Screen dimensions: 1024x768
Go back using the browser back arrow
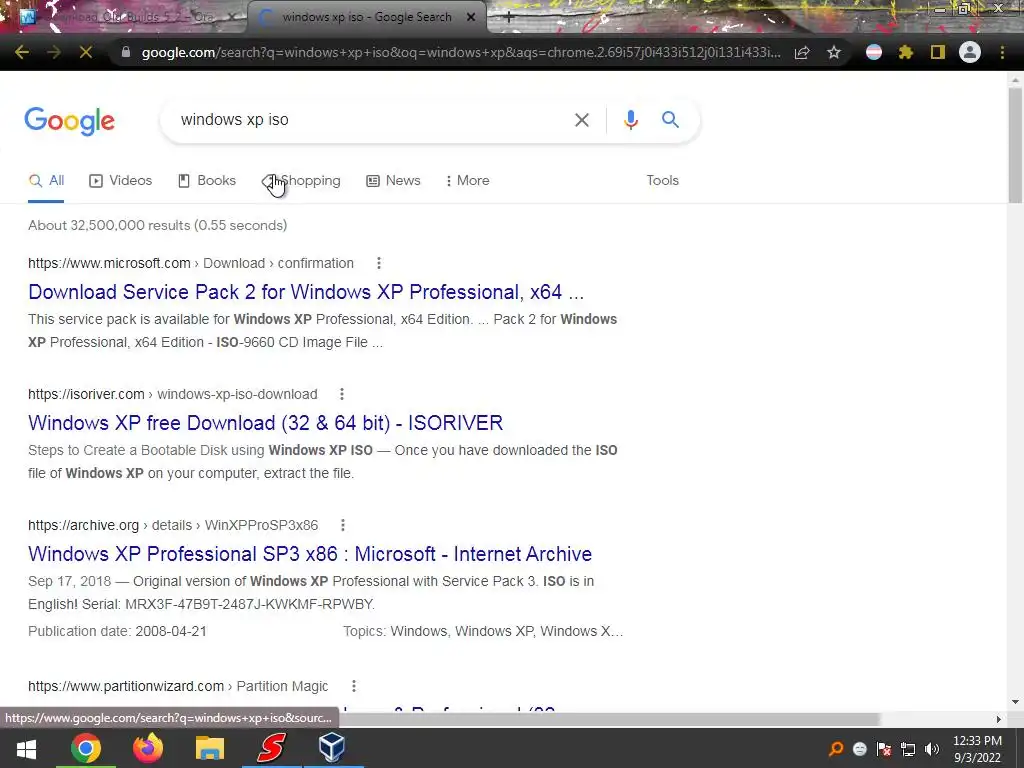click(x=22, y=52)
